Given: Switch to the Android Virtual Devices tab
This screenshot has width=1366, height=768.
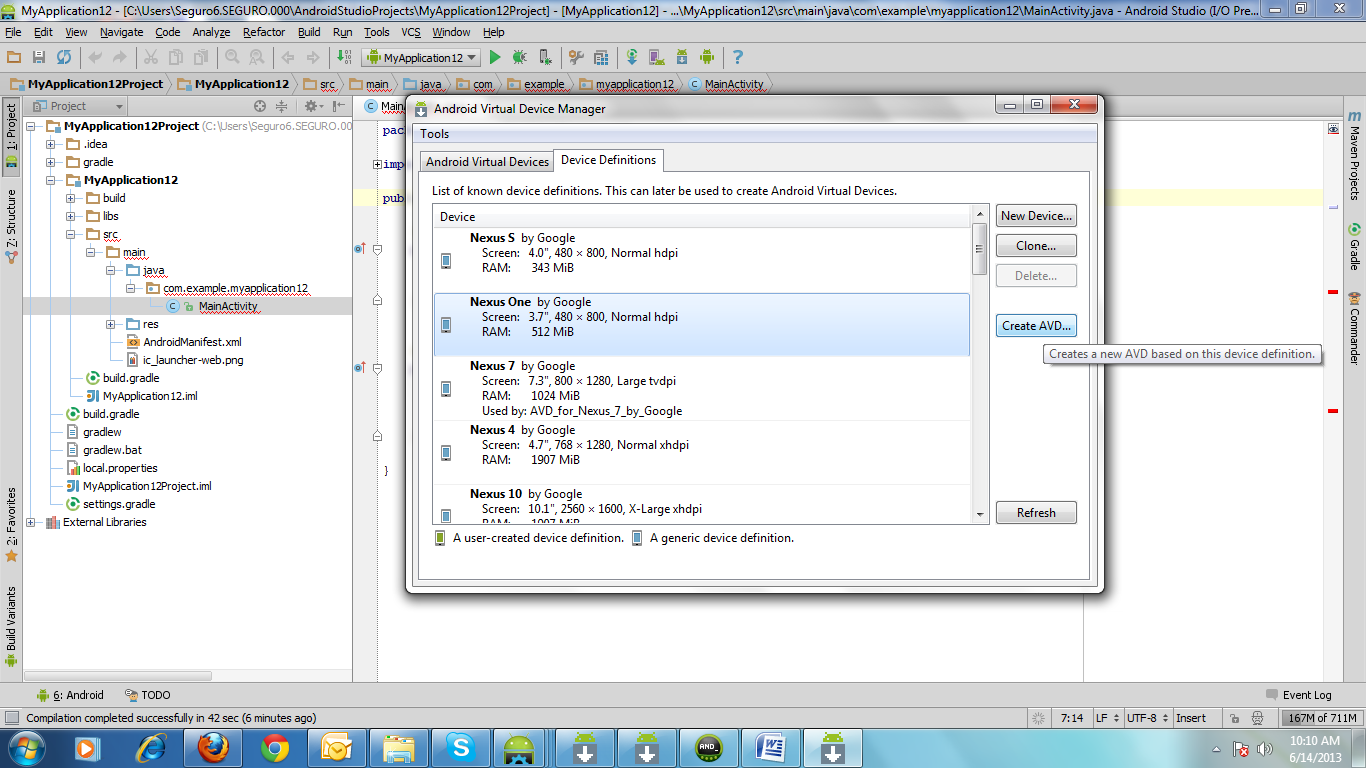Looking at the screenshot, I should click(x=486, y=160).
